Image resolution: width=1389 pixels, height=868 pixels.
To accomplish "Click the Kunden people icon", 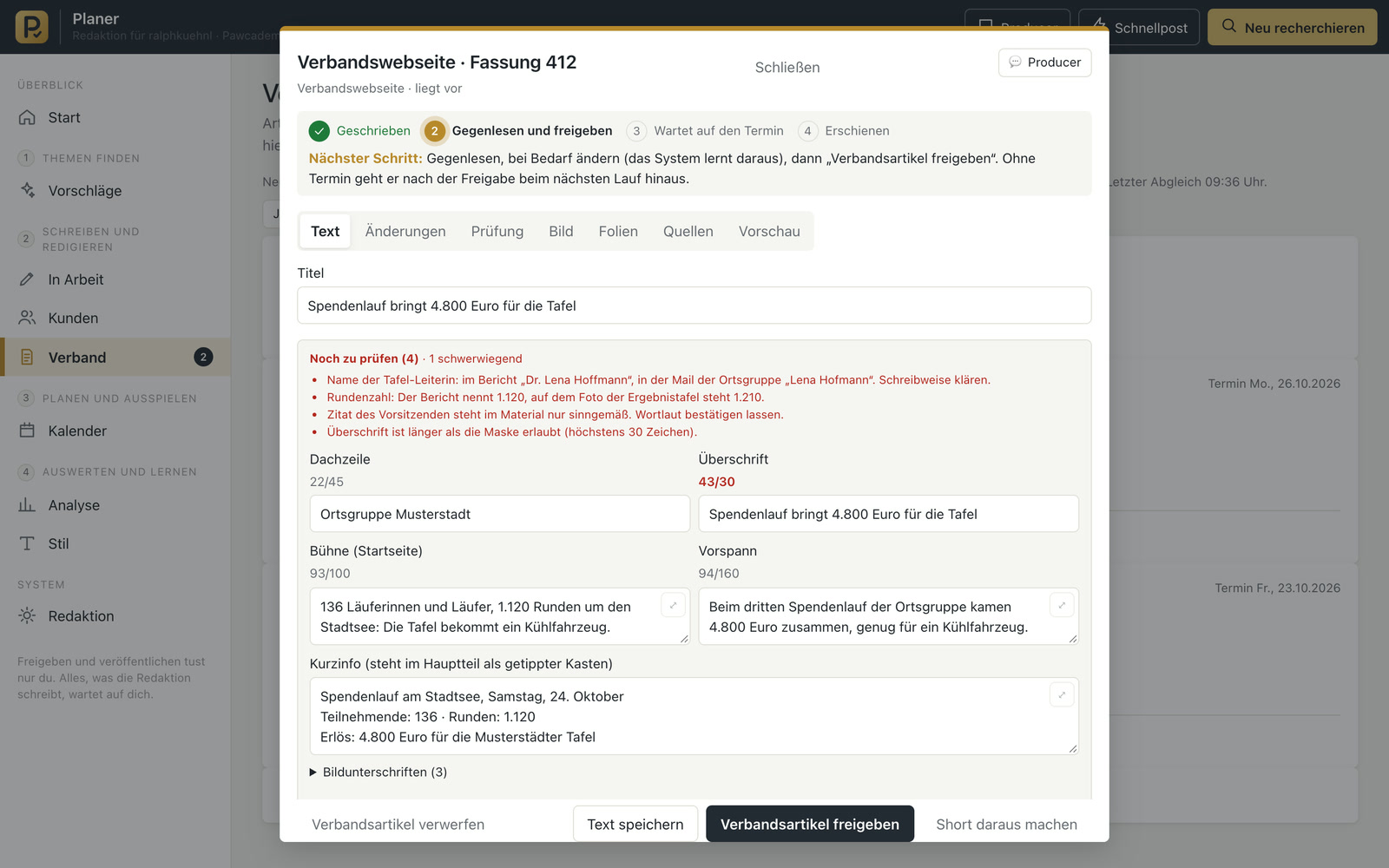I will (27, 318).
